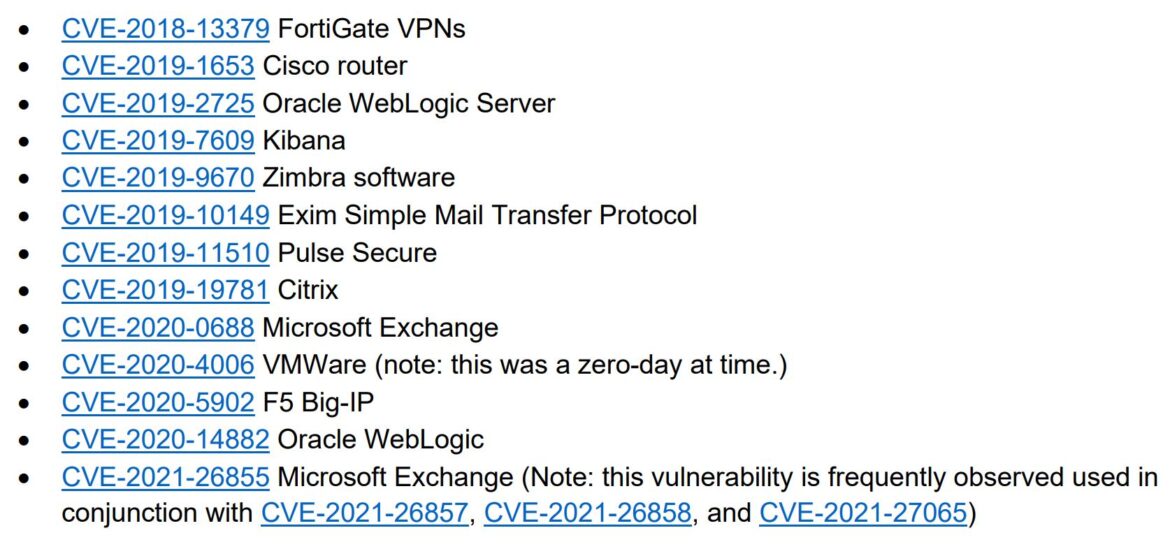Viewport: 1170px width, 549px height.
Task: Visit the CVE-2019-9670 Zimbra link
Action: click(157, 178)
